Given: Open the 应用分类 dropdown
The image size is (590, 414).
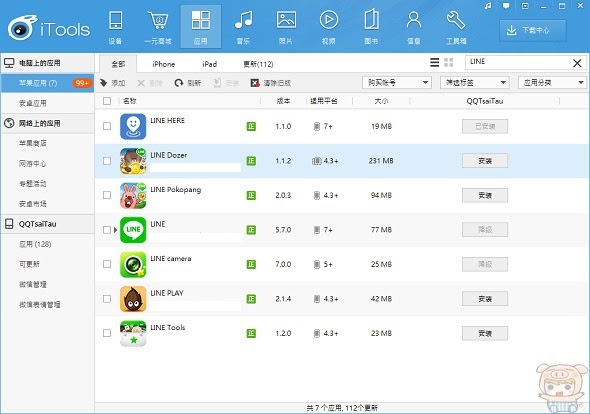Looking at the screenshot, I should (x=552, y=82).
